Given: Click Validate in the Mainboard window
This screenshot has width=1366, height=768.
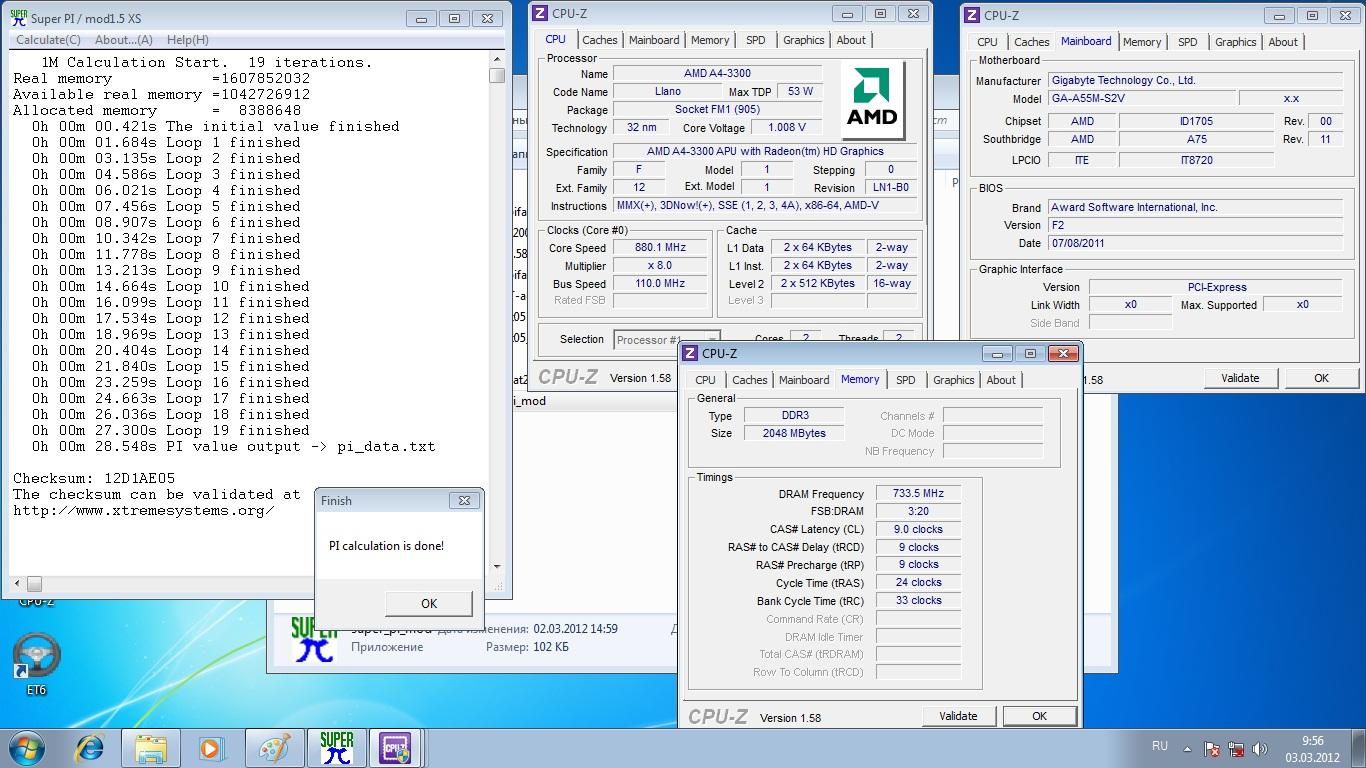Looking at the screenshot, I should point(1240,378).
